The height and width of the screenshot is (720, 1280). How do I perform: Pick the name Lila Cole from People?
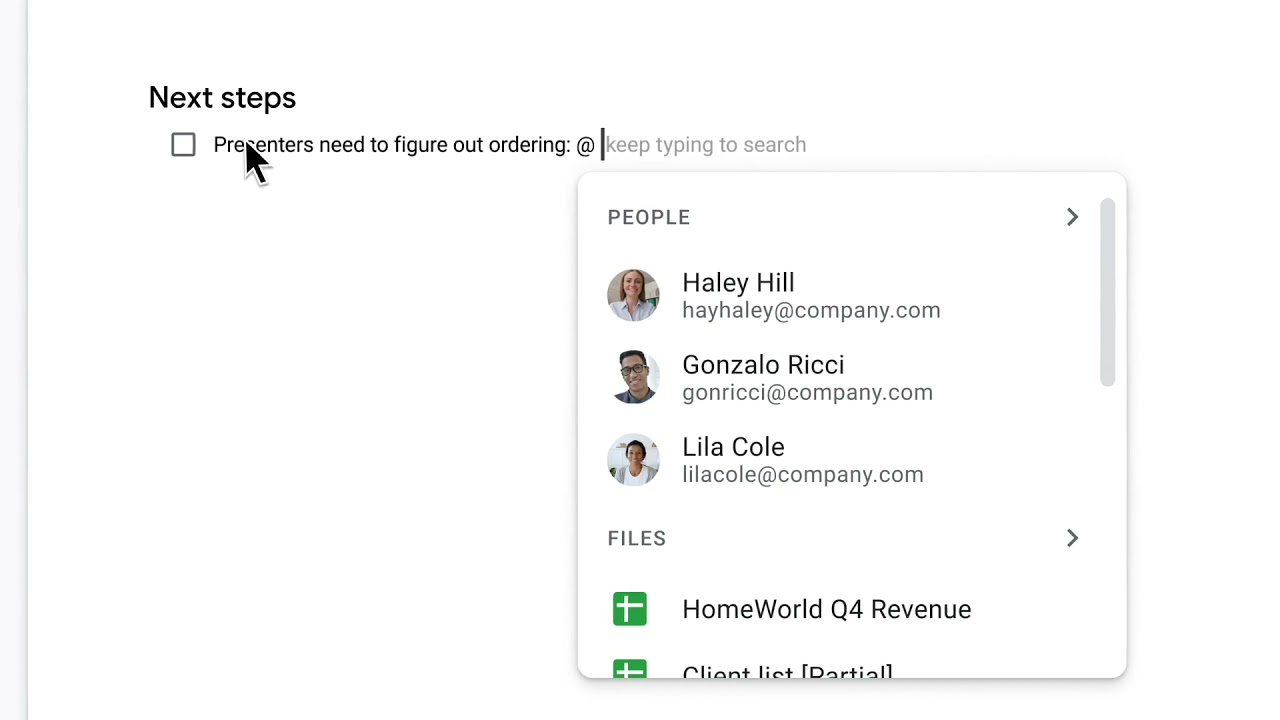coord(733,447)
